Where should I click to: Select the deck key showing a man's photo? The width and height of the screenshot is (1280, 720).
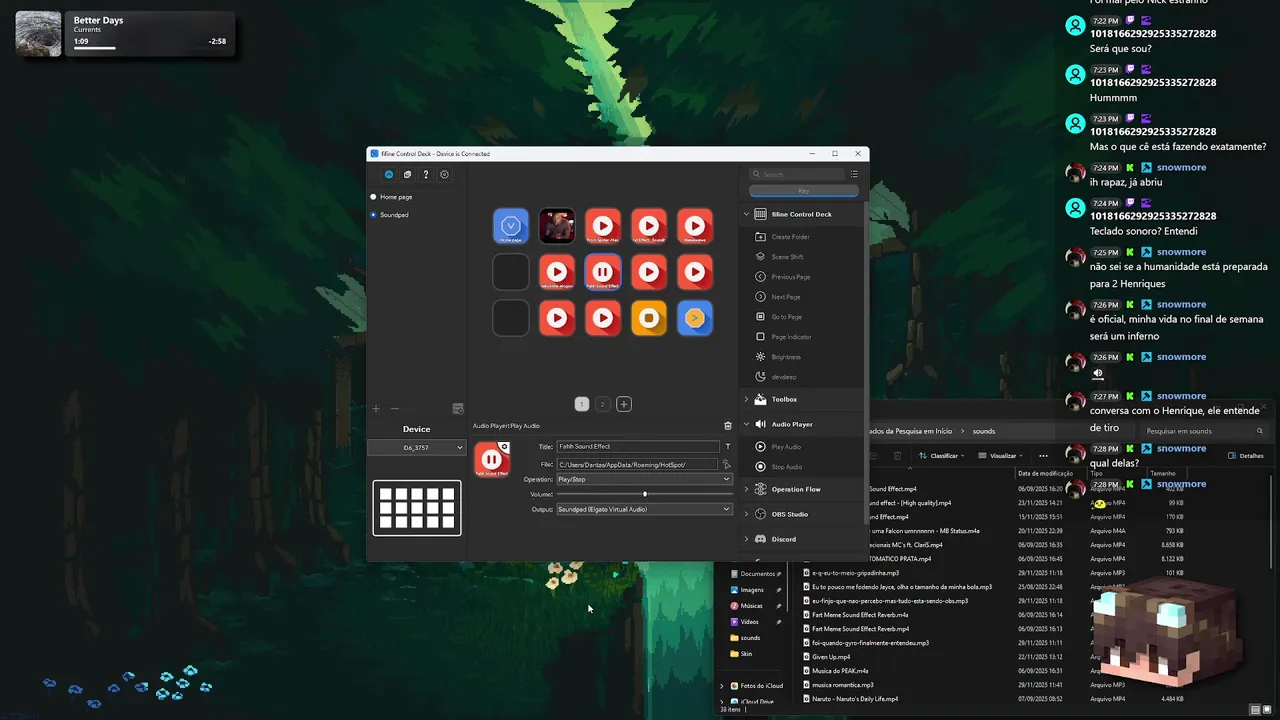click(557, 226)
